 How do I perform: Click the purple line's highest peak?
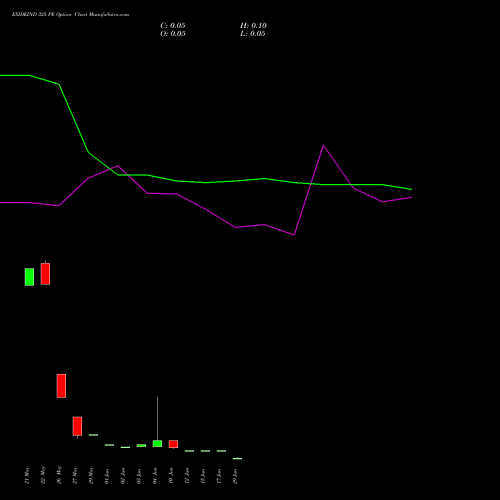323,145
